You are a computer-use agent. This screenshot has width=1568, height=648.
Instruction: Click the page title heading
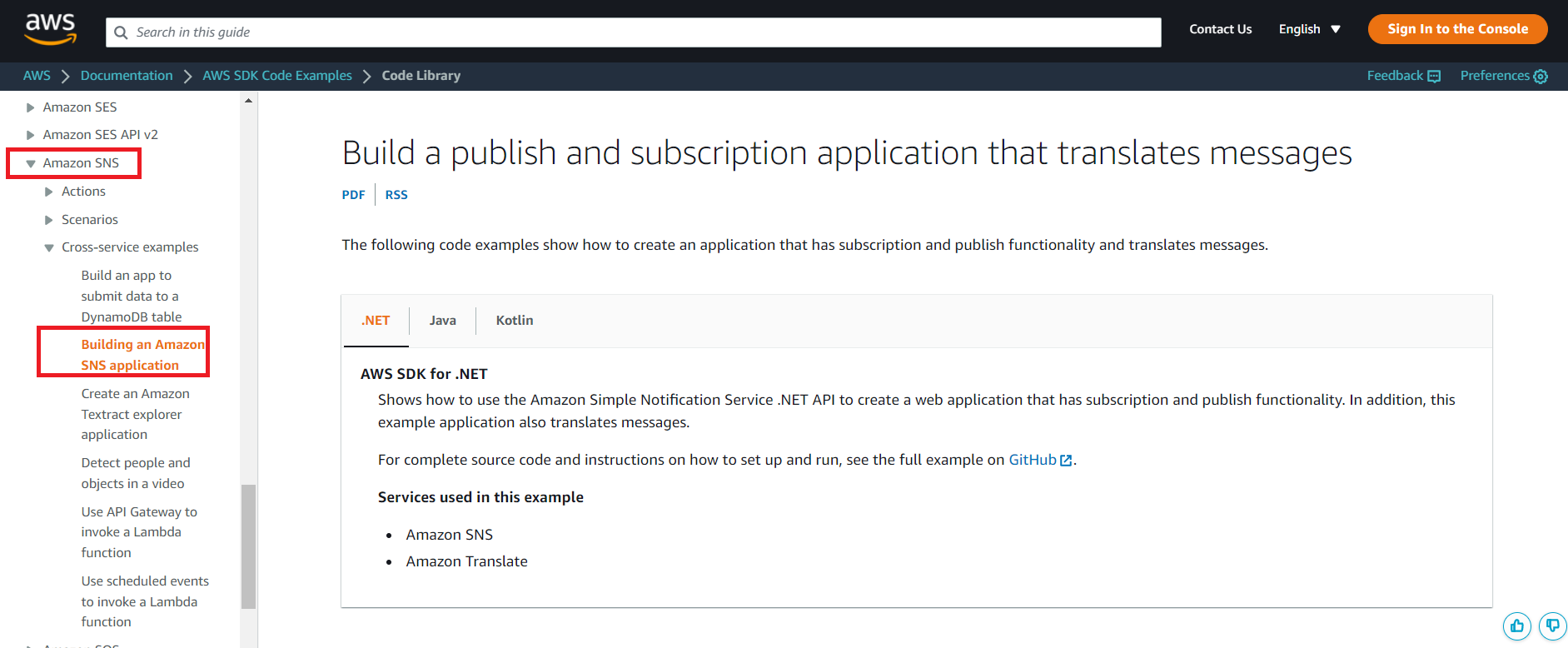[x=847, y=153]
